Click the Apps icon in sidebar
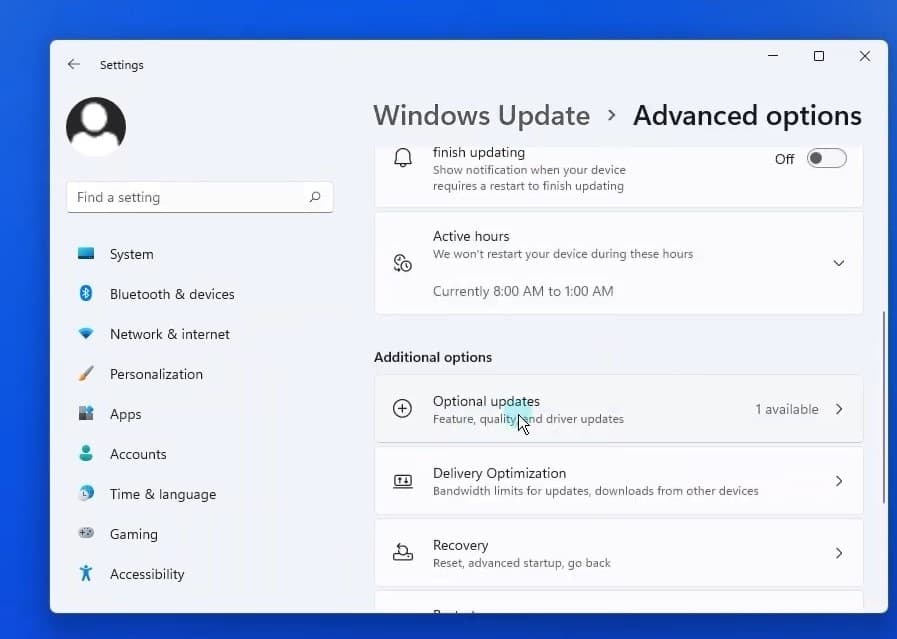897x639 pixels. click(86, 413)
